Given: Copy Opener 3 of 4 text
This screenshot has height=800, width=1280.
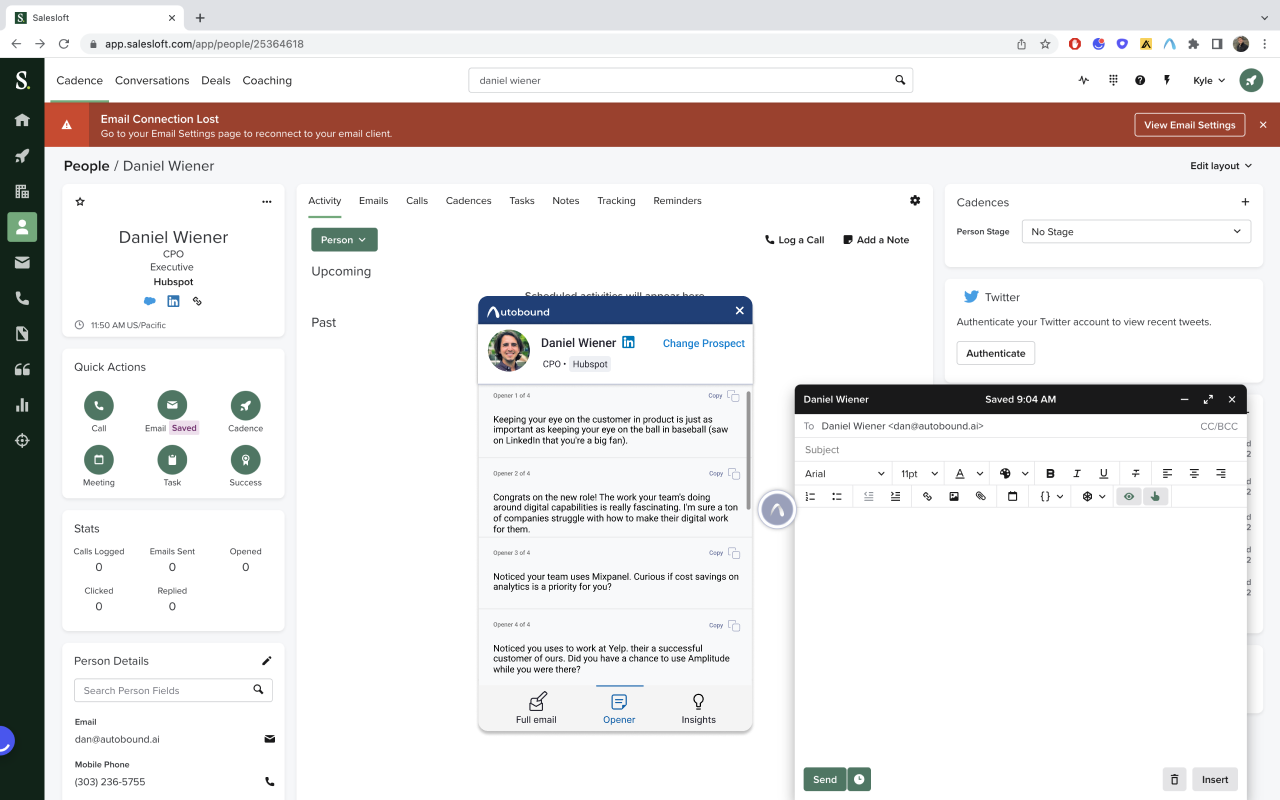Looking at the screenshot, I should click(725, 553).
